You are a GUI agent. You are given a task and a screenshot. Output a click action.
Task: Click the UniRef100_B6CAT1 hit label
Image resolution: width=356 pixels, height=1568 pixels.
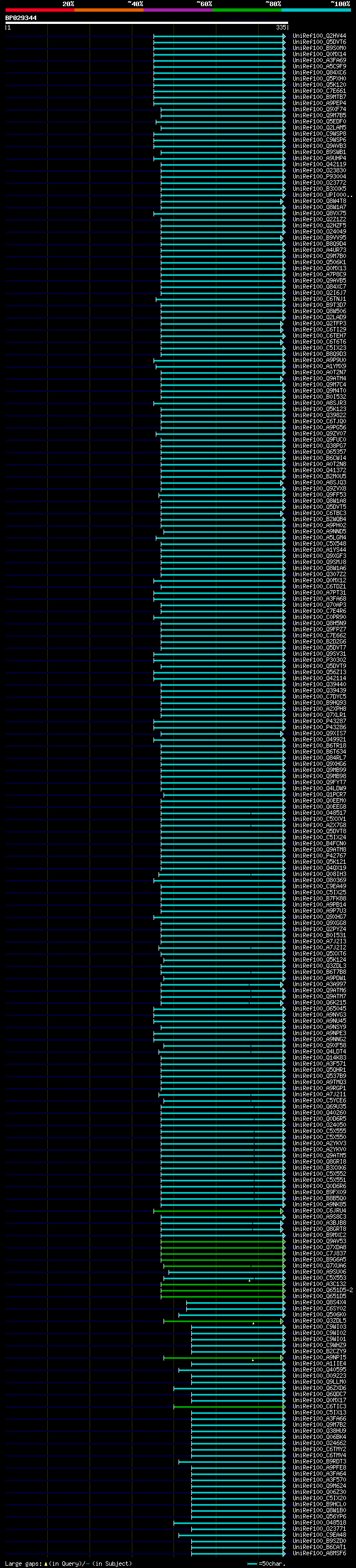click(319, 1547)
